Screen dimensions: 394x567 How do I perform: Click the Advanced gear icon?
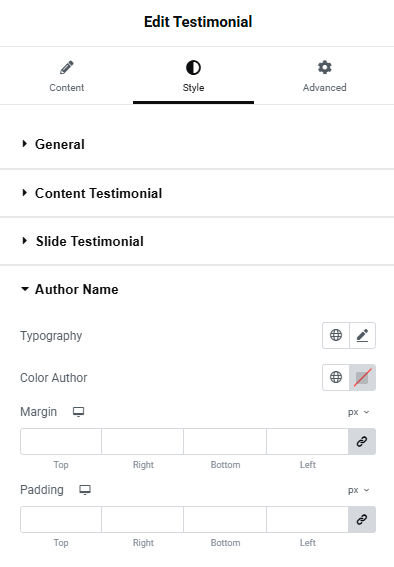pyautogui.click(x=325, y=68)
